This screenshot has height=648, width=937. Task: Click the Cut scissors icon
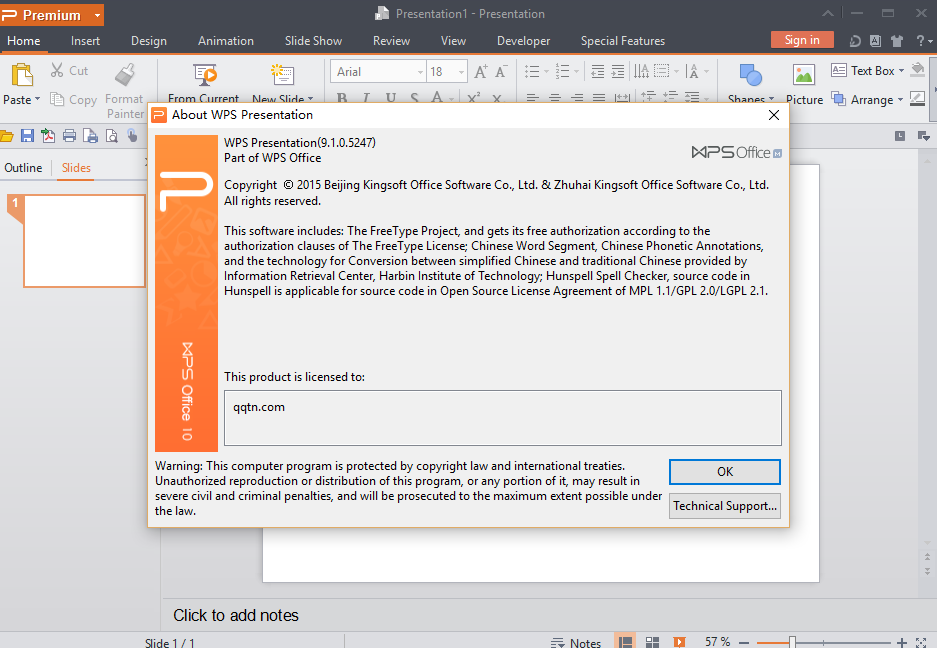(58, 71)
